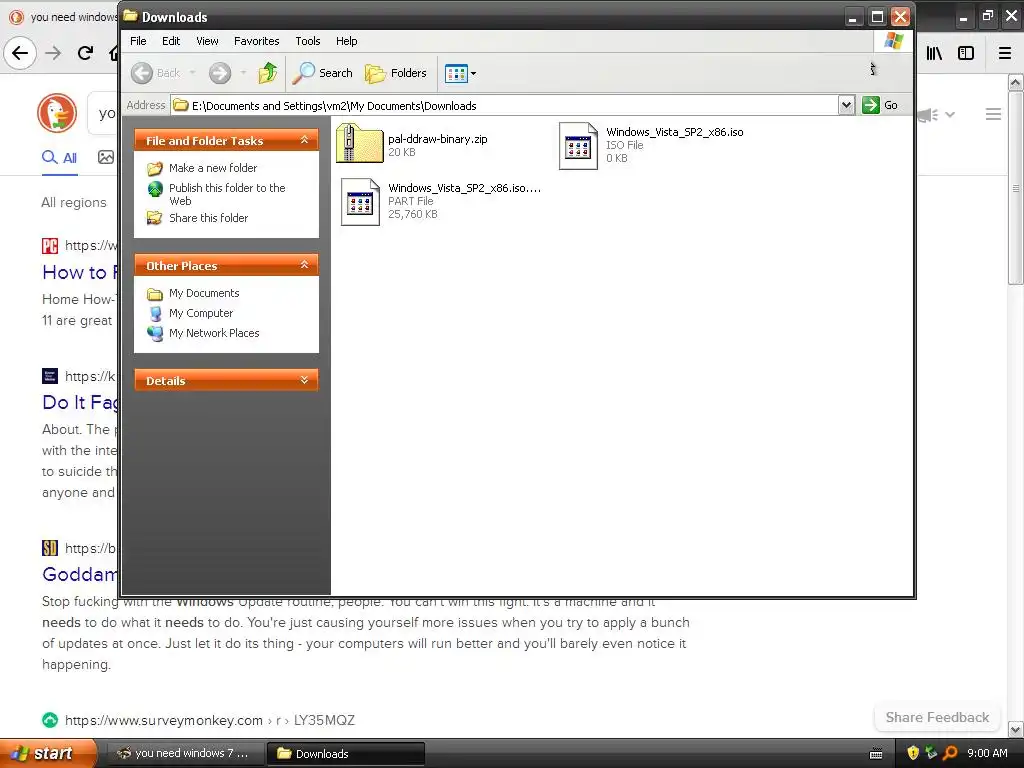The width and height of the screenshot is (1024, 768).
Task: Open the Edit menu
Action: [x=171, y=41]
